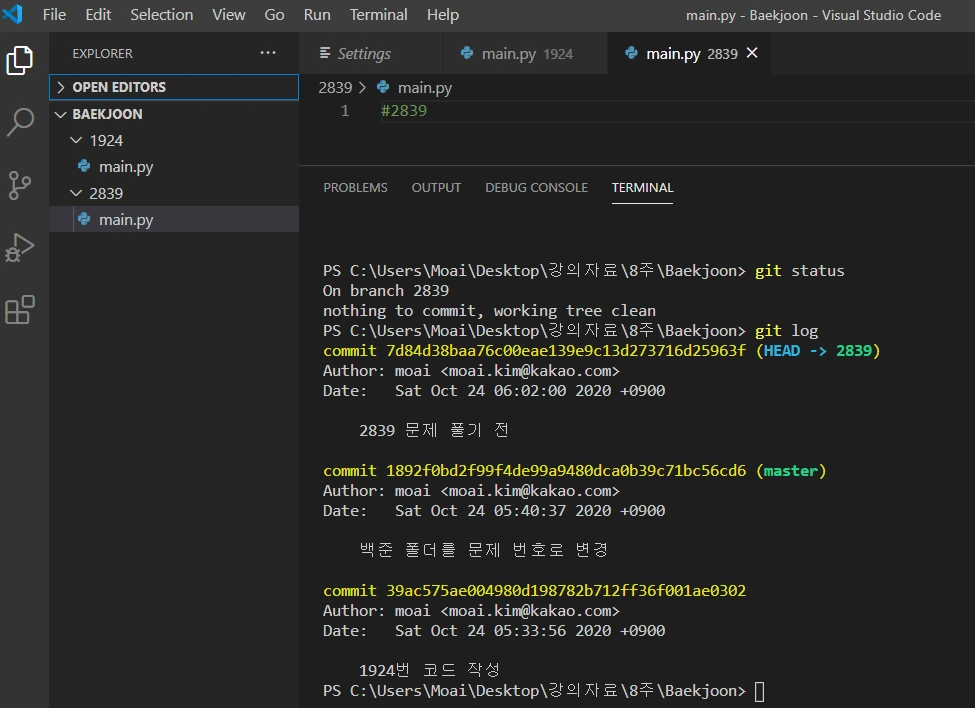Image resolution: width=975 pixels, height=708 pixels.
Task: Show the Problems panel tab
Action: (x=355, y=188)
